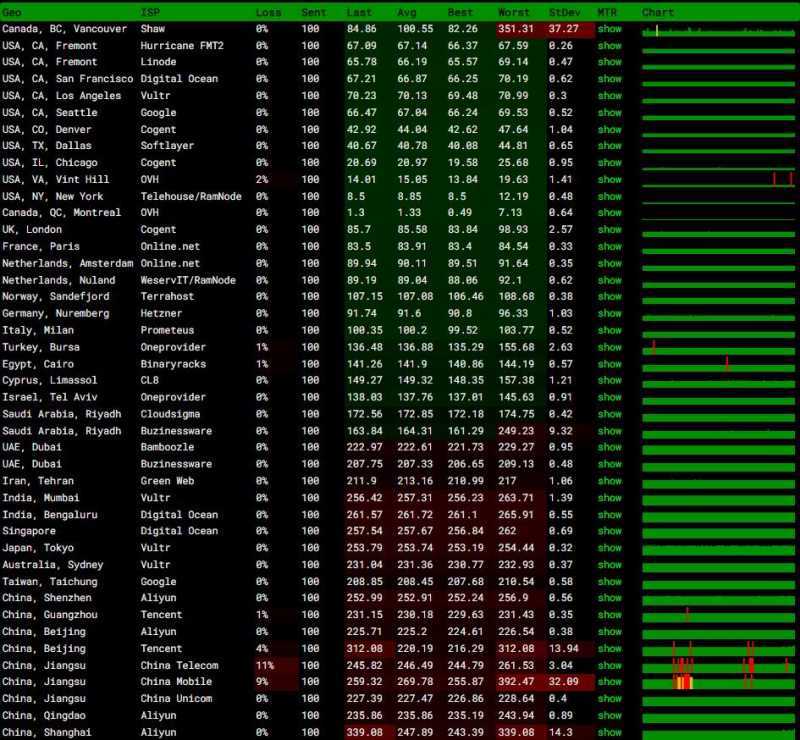Show MTR for Jiangsu China Telecom
The width and height of the screenshot is (800, 740).
pos(610,666)
